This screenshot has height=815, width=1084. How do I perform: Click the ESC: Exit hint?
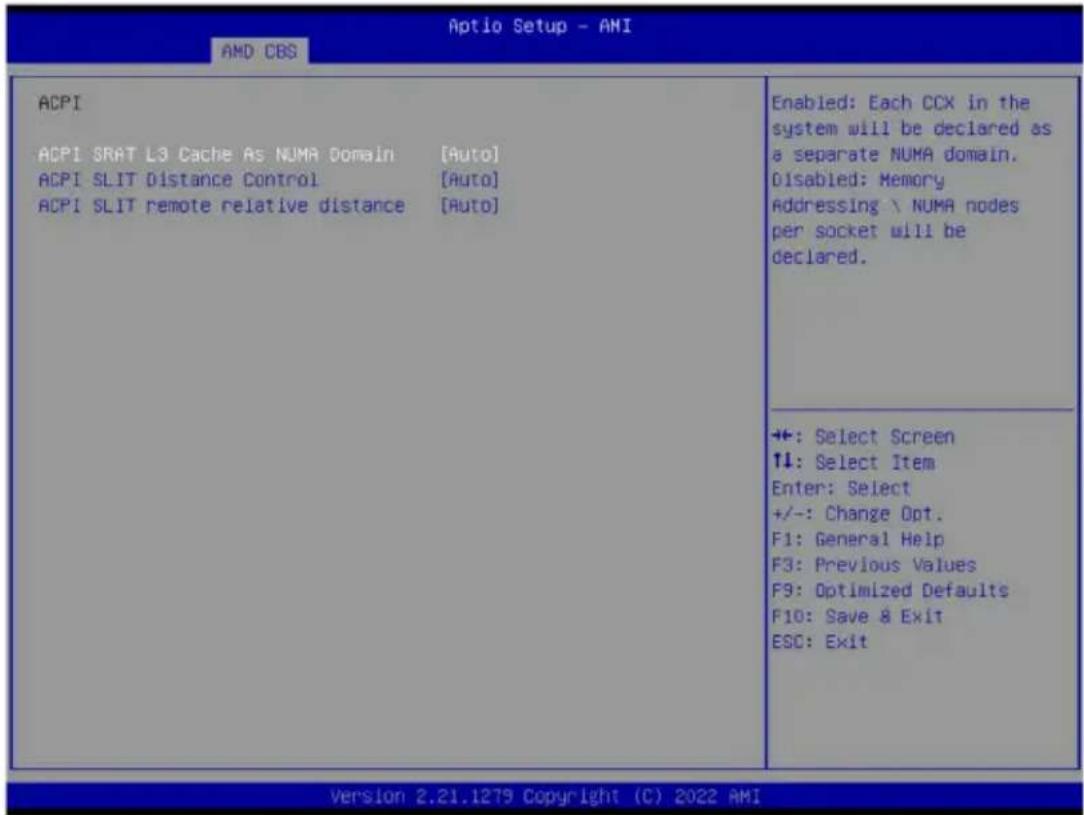[x=819, y=641]
